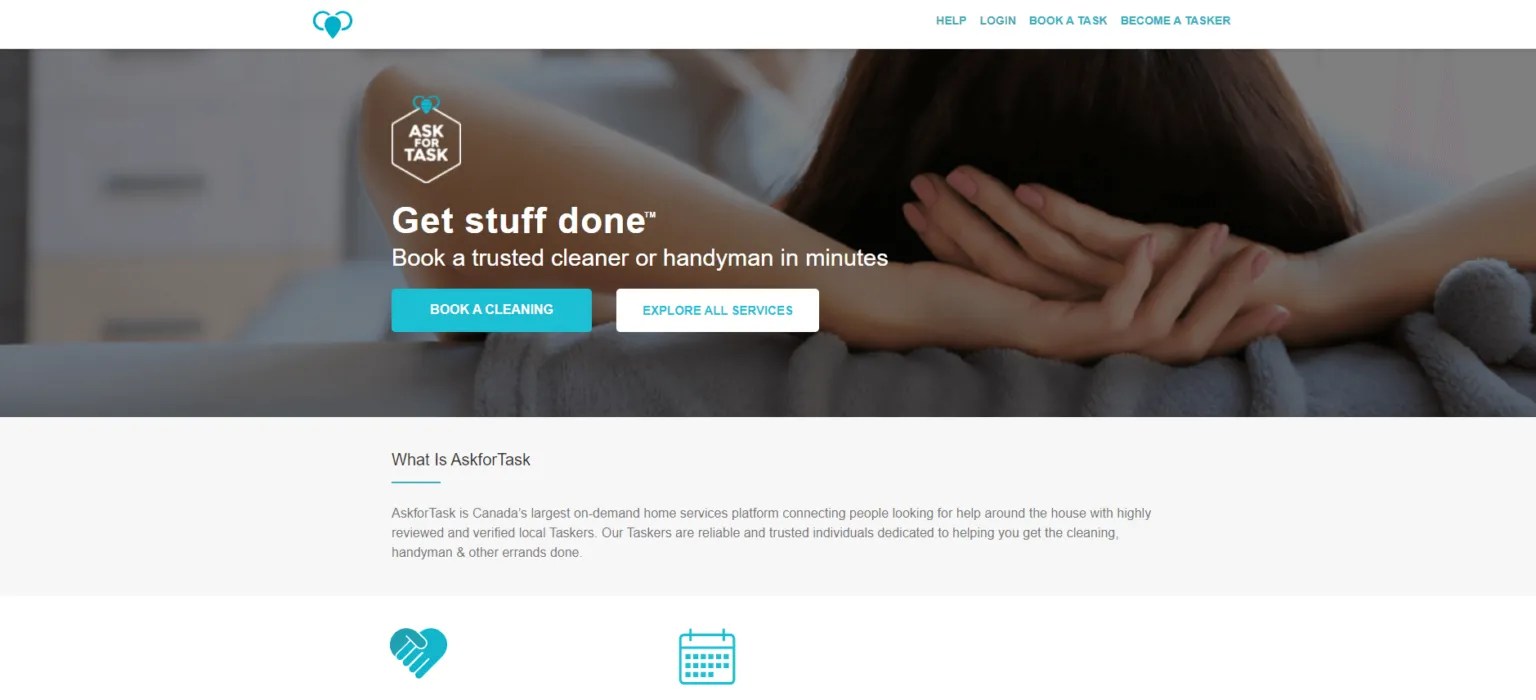Click the teal underline below What Is AskforTask
Screen dimensions: 1536x700
416,482
